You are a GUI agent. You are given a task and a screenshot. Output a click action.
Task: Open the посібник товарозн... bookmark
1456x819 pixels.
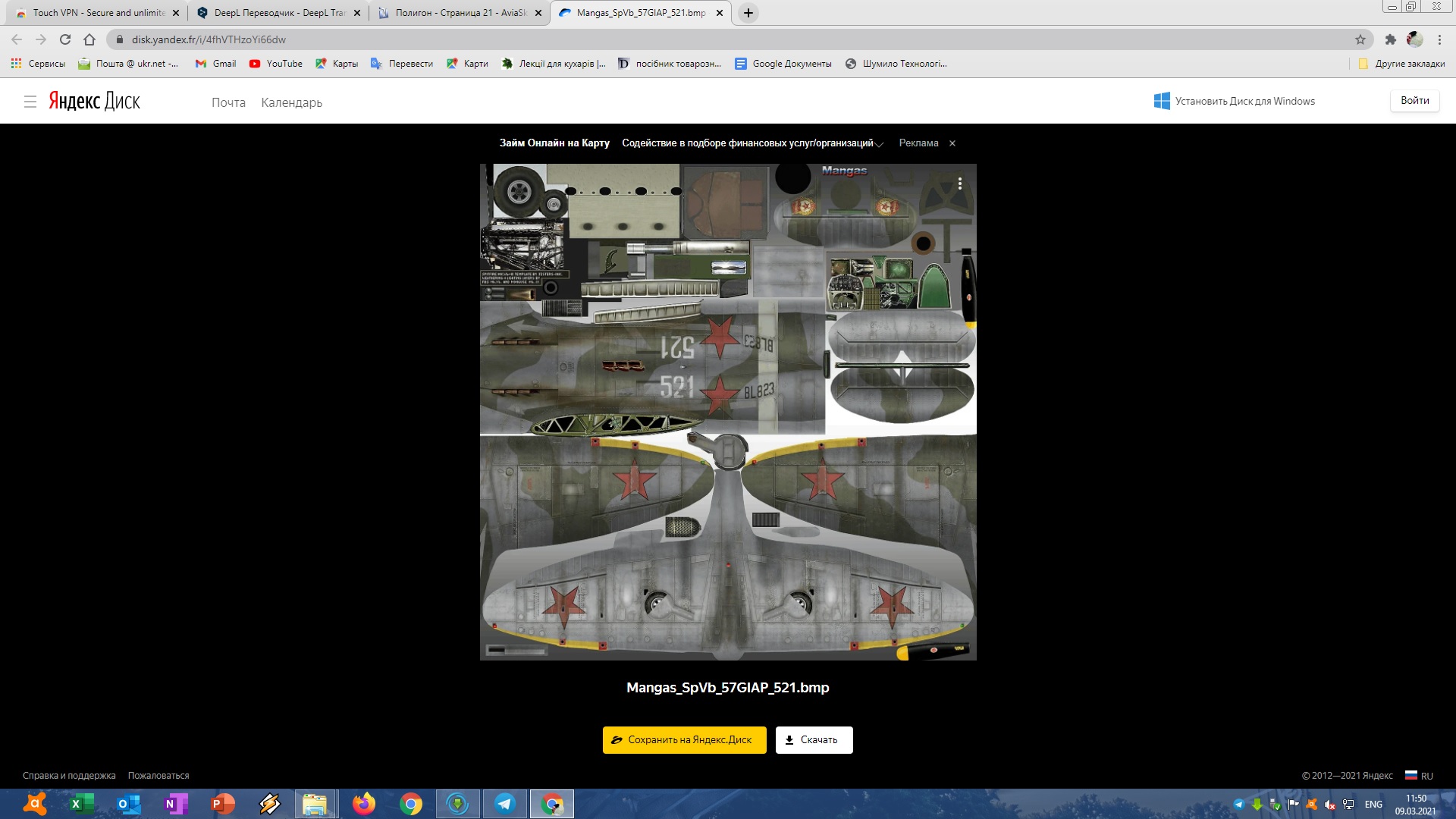670,64
